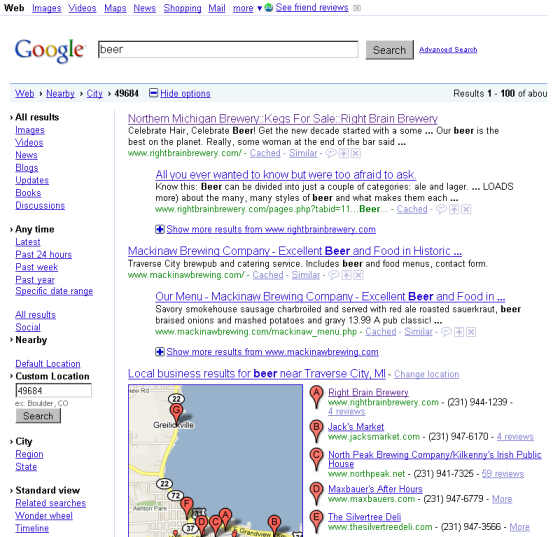Click the Google logo
560x537 pixels.
[50, 51]
